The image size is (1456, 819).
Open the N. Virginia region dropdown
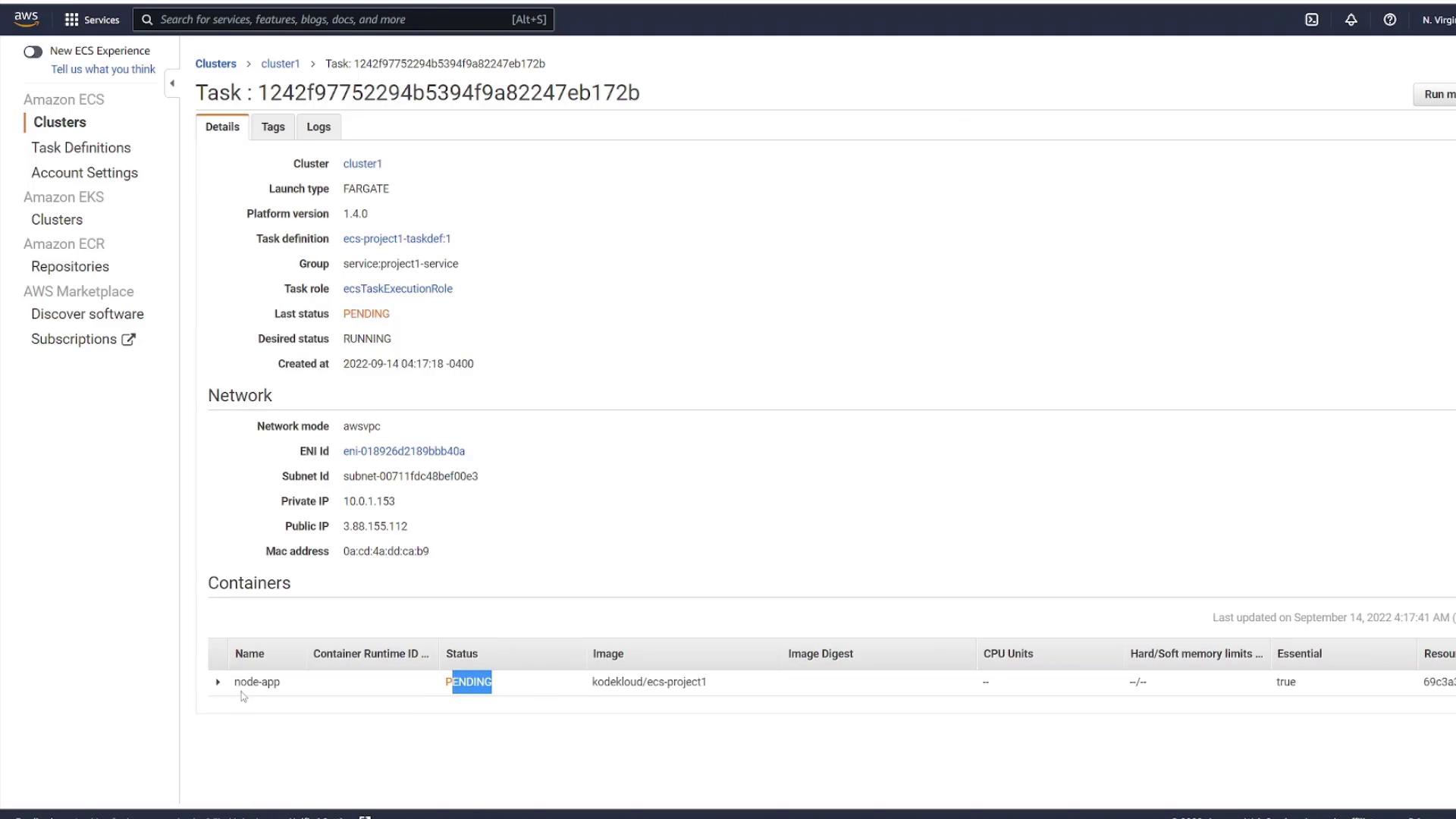coord(1438,20)
